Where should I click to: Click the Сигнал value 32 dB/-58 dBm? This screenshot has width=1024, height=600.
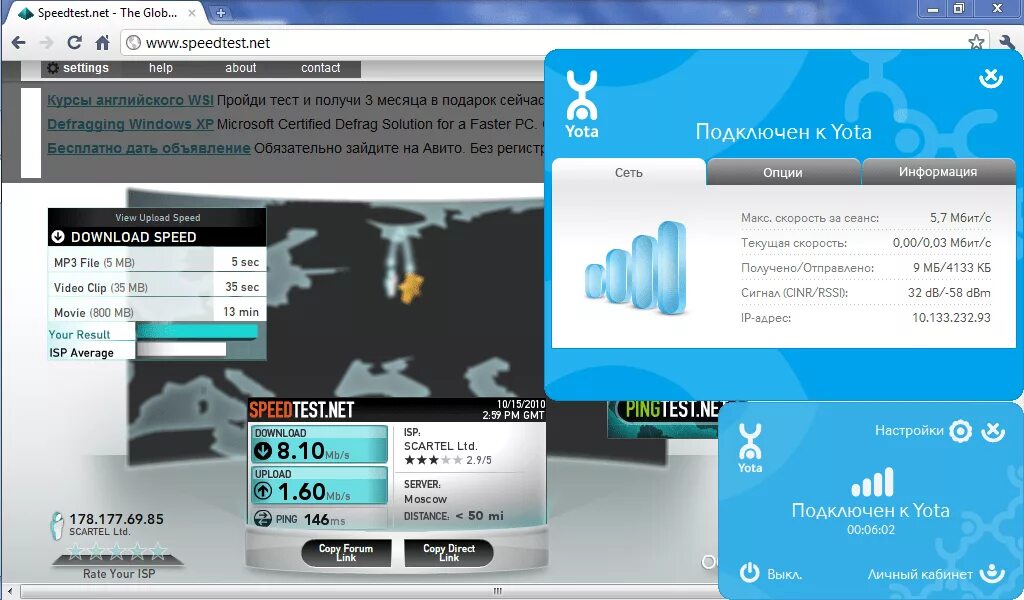(x=949, y=292)
